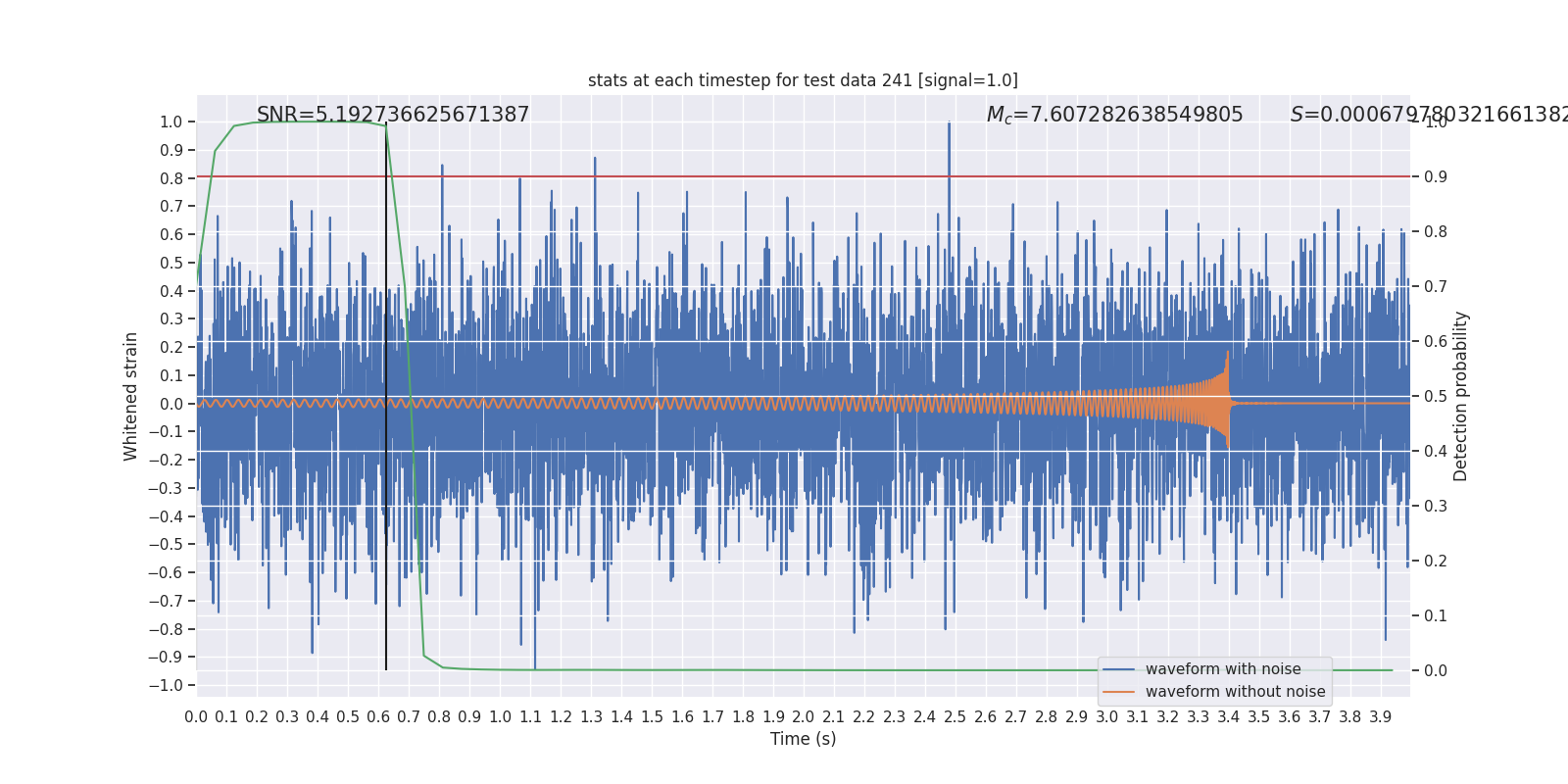1568x784 pixels.
Task: Click time axis tick label 2.7
Action: (x=1016, y=717)
